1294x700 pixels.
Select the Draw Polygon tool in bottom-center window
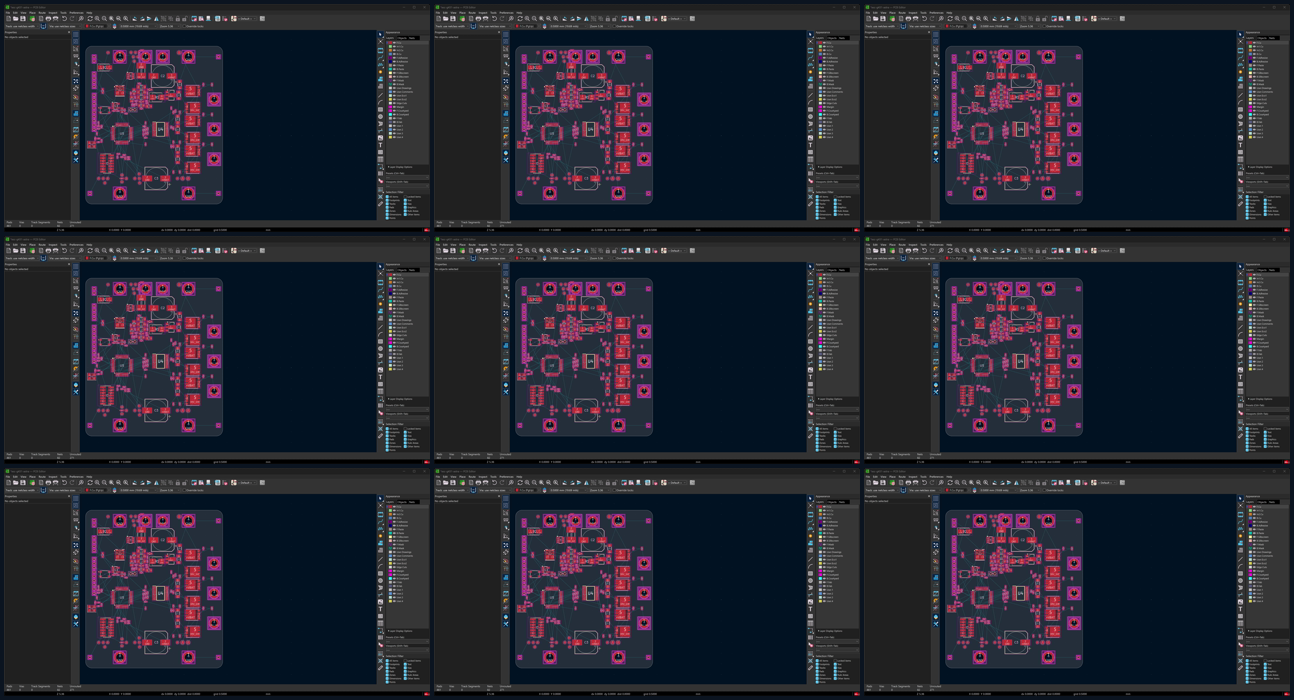(x=810, y=587)
